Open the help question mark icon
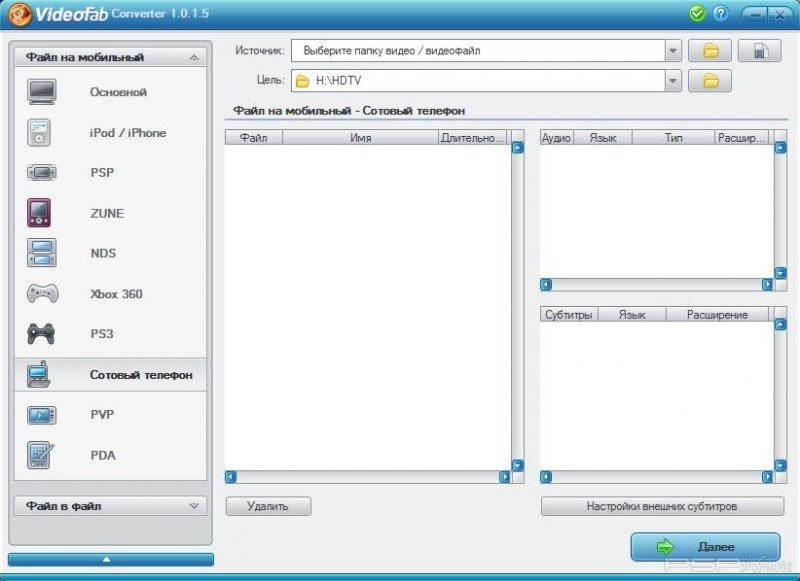The image size is (800, 581). [x=721, y=14]
